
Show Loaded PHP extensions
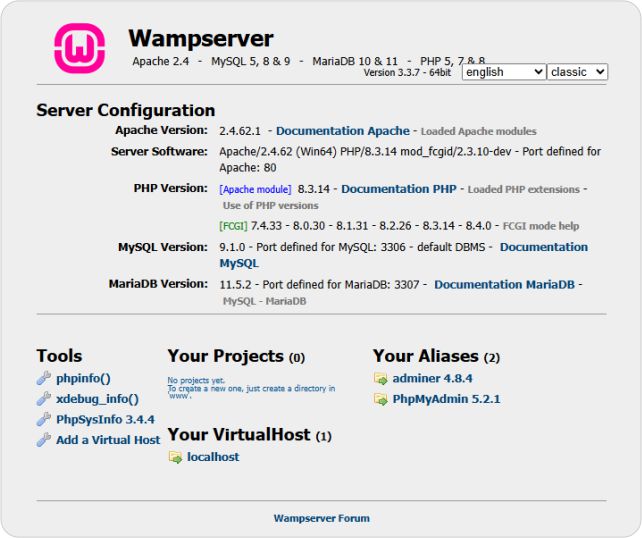(x=524, y=190)
